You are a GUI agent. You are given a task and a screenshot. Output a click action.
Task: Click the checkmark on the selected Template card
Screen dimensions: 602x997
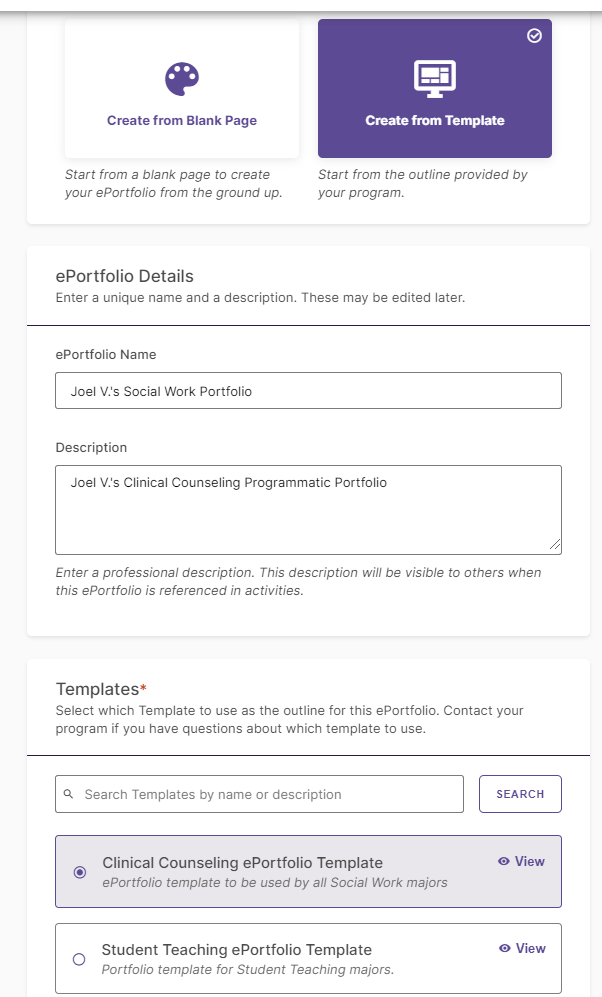tap(535, 36)
